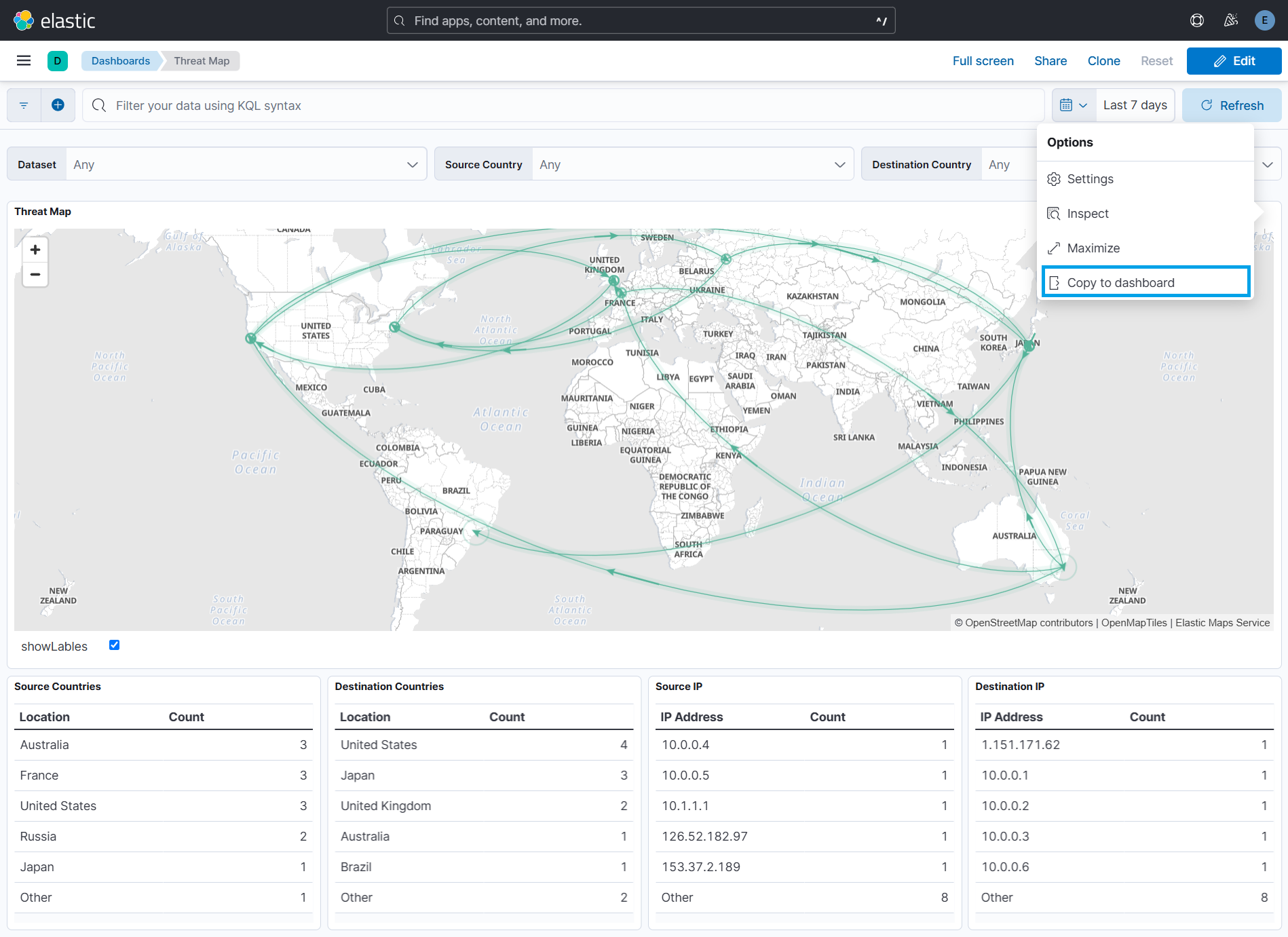Zoom in on the threat map

tap(35, 250)
